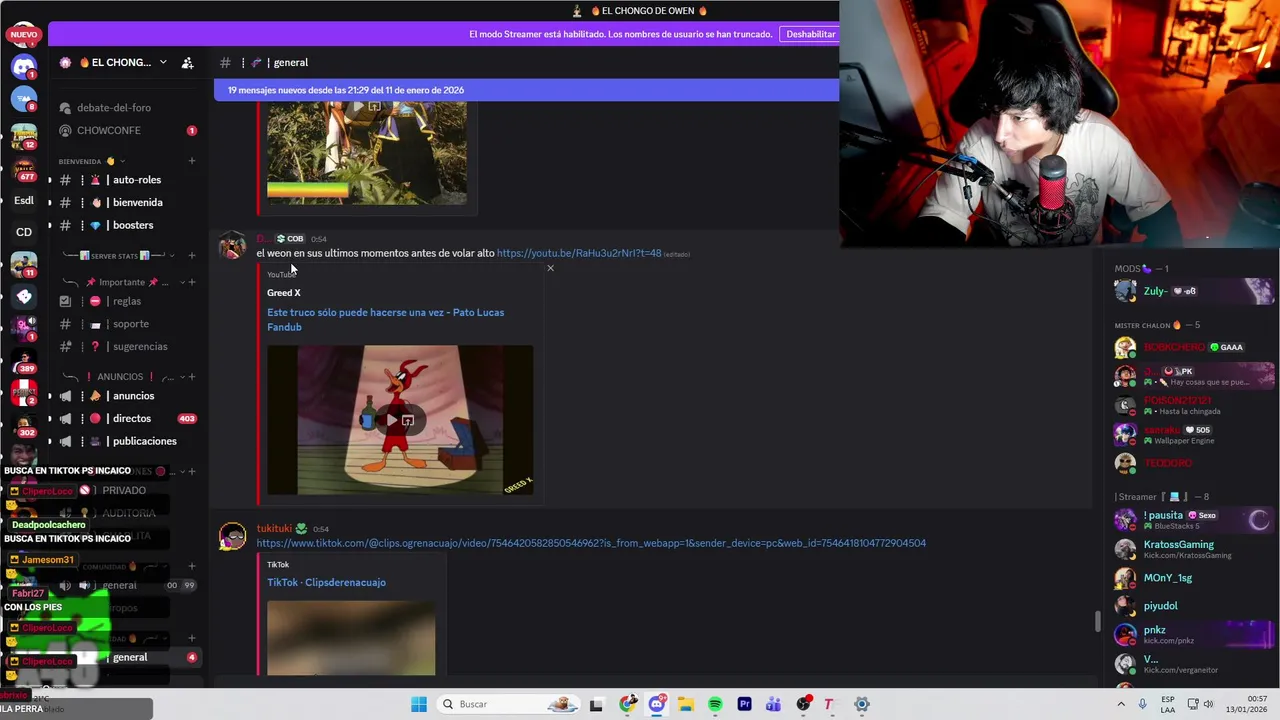Open OBS Studio from the taskbar
The width and height of the screenshot is (1280, 720).
click(803, 704)
